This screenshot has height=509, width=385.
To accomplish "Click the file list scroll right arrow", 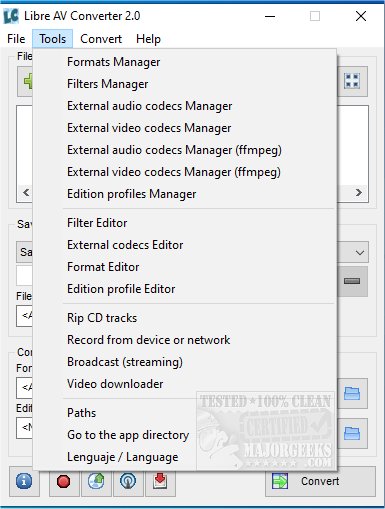I will point(359,193).
